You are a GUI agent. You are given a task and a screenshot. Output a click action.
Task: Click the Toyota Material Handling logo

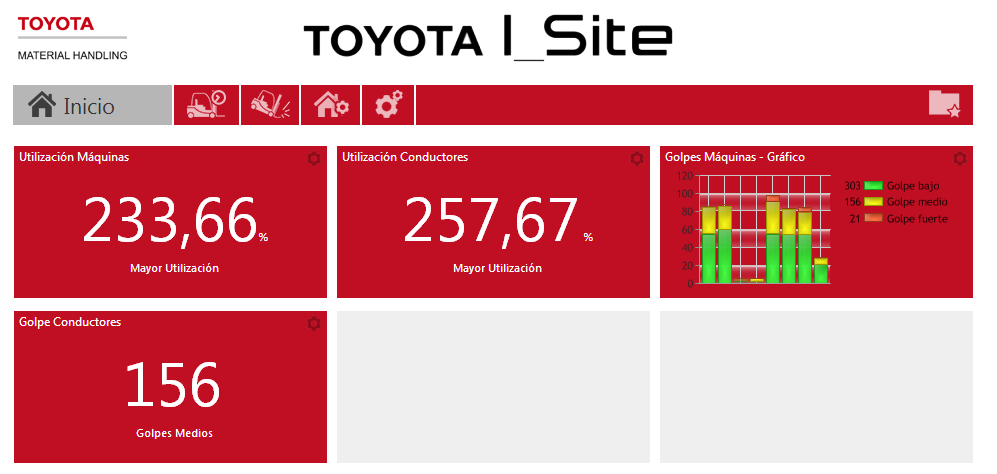(72, 38)
